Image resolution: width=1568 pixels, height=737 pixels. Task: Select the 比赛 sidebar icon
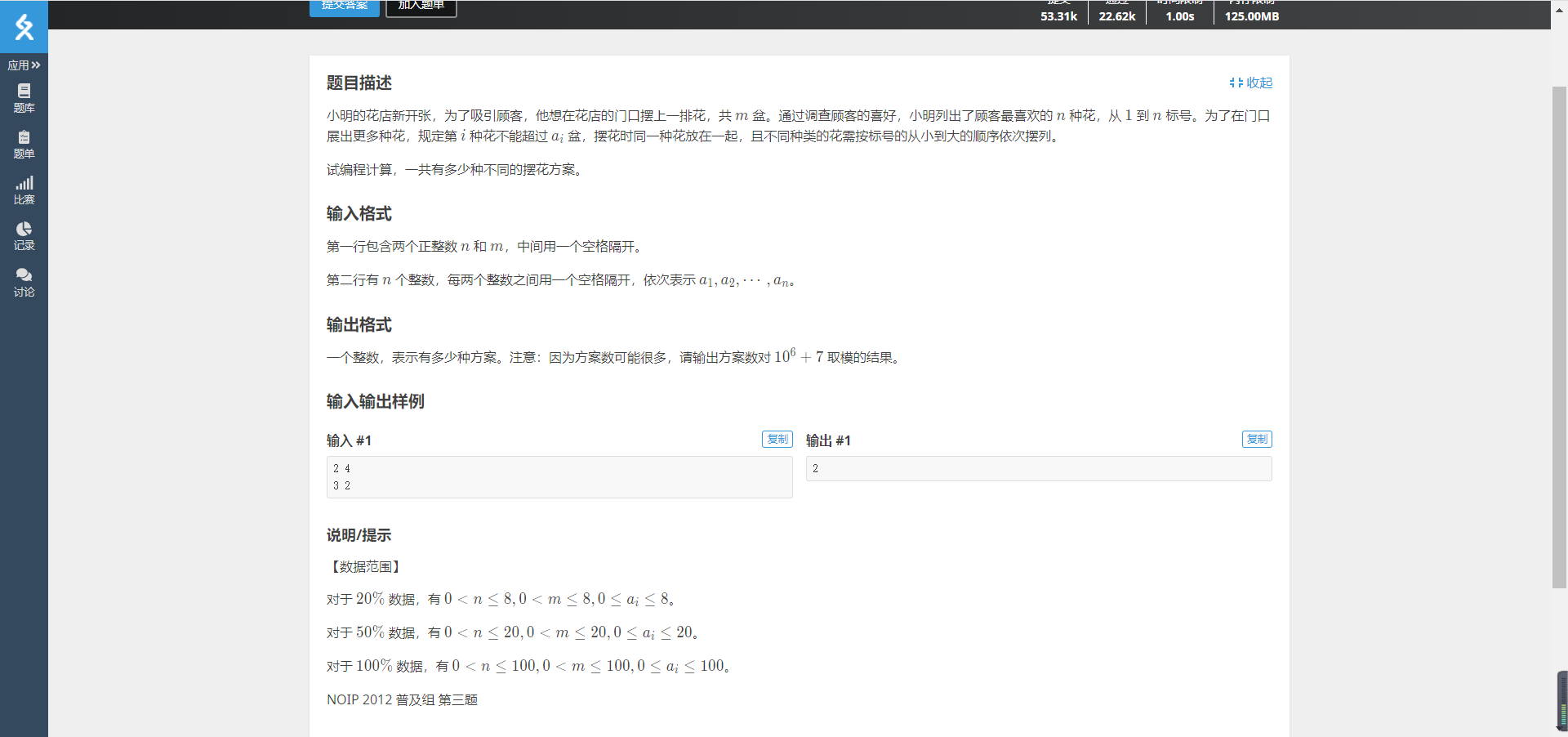tap(24, 191)
